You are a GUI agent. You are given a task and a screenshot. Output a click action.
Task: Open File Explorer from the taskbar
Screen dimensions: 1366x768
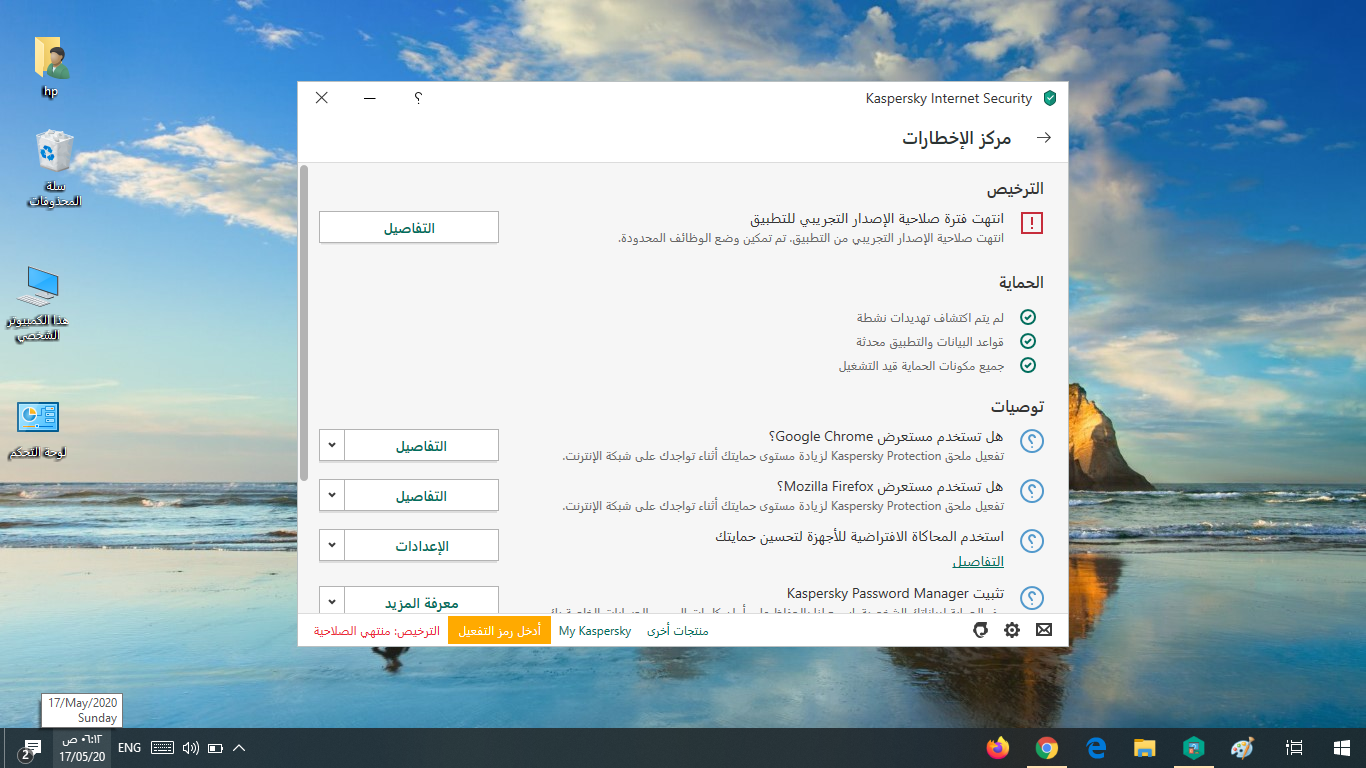pyautogui.click(x=1145, y=747)
